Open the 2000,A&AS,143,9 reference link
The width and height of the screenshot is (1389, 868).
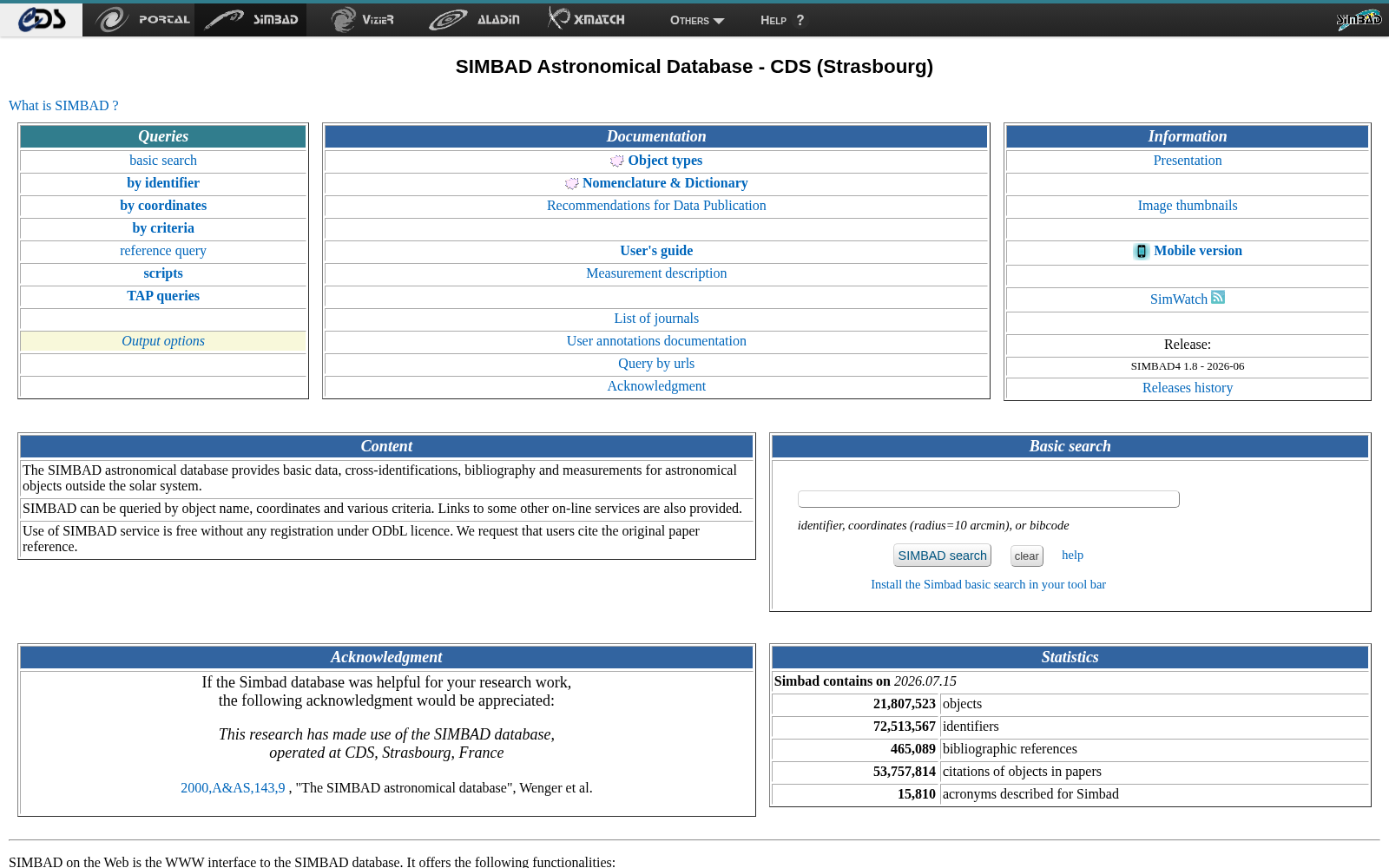[x=233, y=788]
